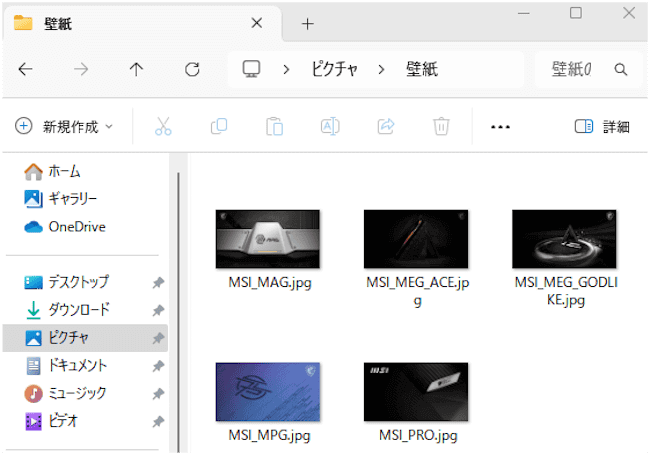Add a new tab with plus button

tap(308, 24)
